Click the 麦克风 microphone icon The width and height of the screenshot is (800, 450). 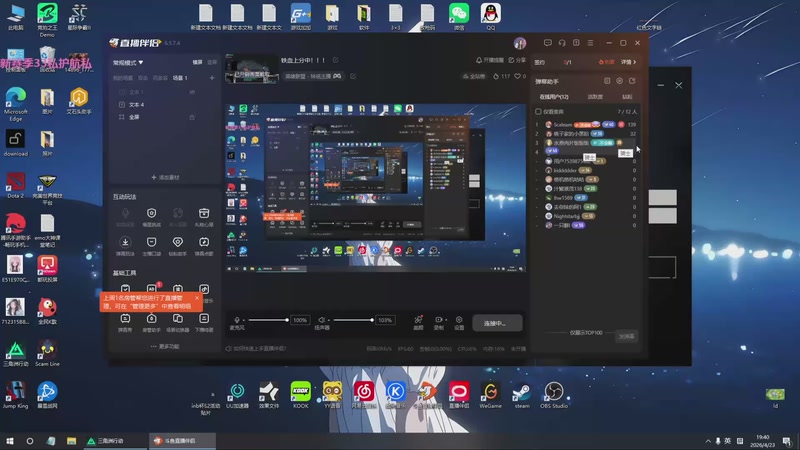point(237,320)
